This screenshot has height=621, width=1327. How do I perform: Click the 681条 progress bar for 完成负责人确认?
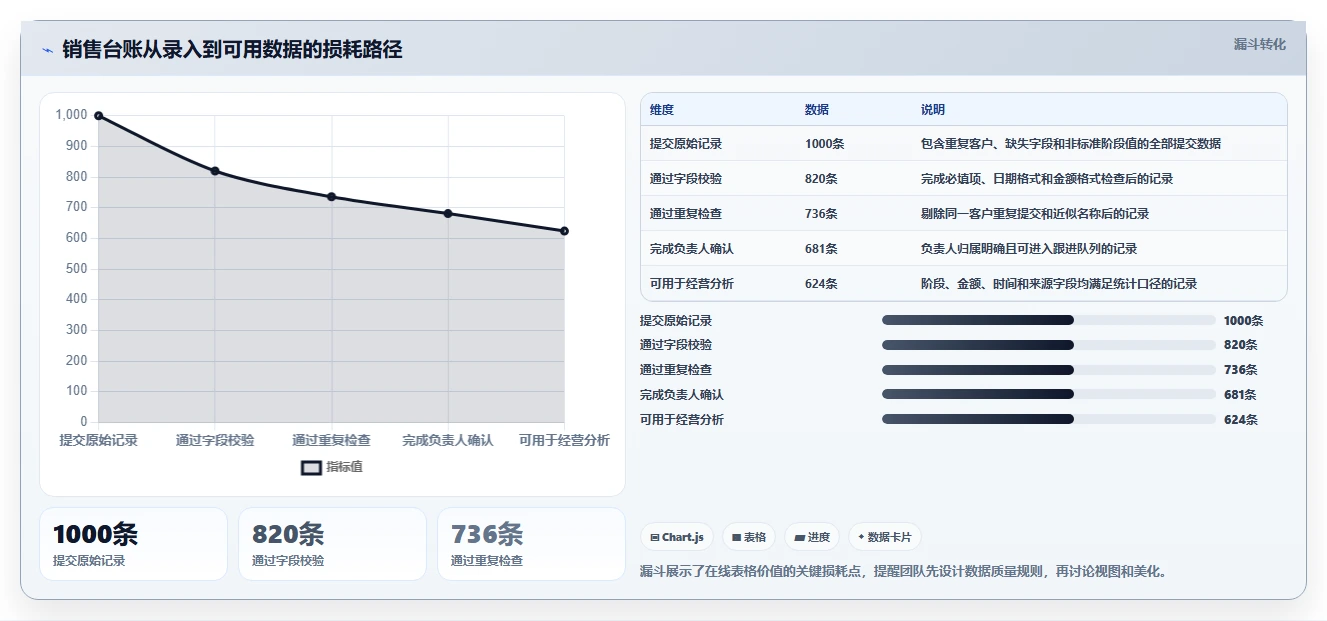point(1049,394)
